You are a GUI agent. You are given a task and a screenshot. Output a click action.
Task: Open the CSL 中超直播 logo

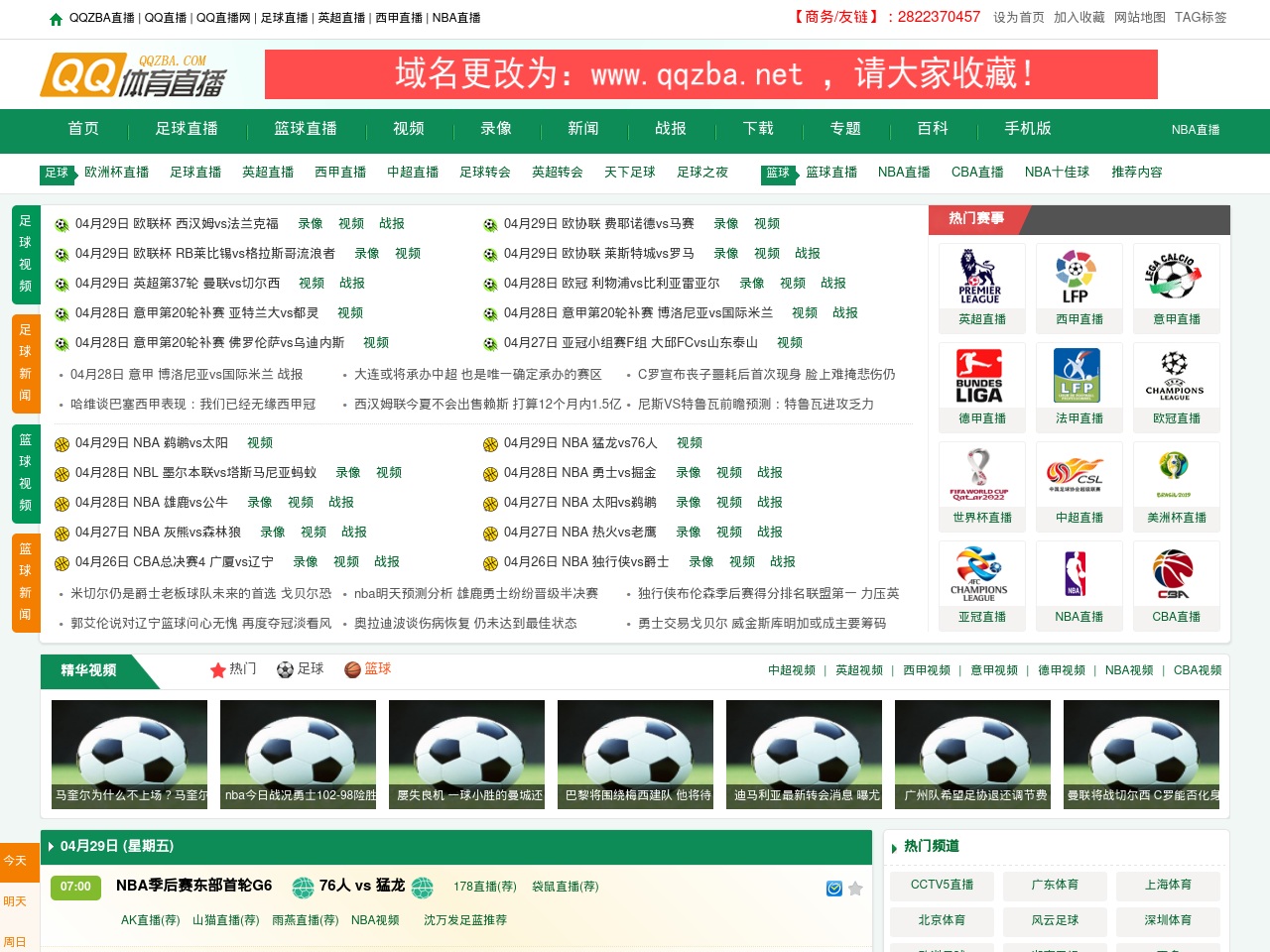[x=1079, y=475]
